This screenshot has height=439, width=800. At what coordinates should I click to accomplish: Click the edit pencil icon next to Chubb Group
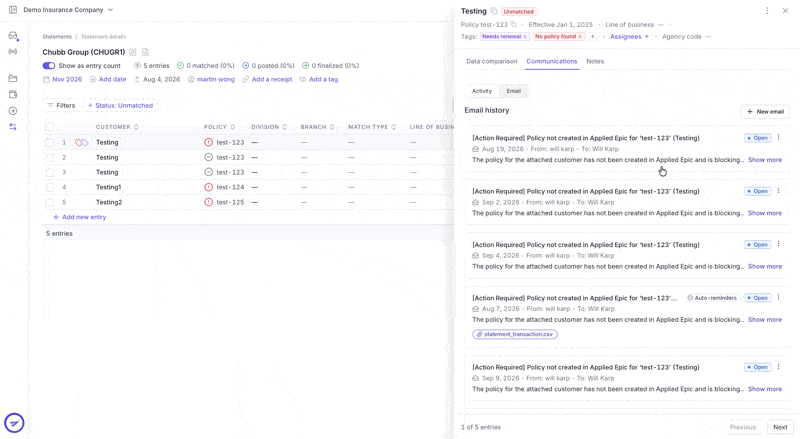click(x=133, y=52)
